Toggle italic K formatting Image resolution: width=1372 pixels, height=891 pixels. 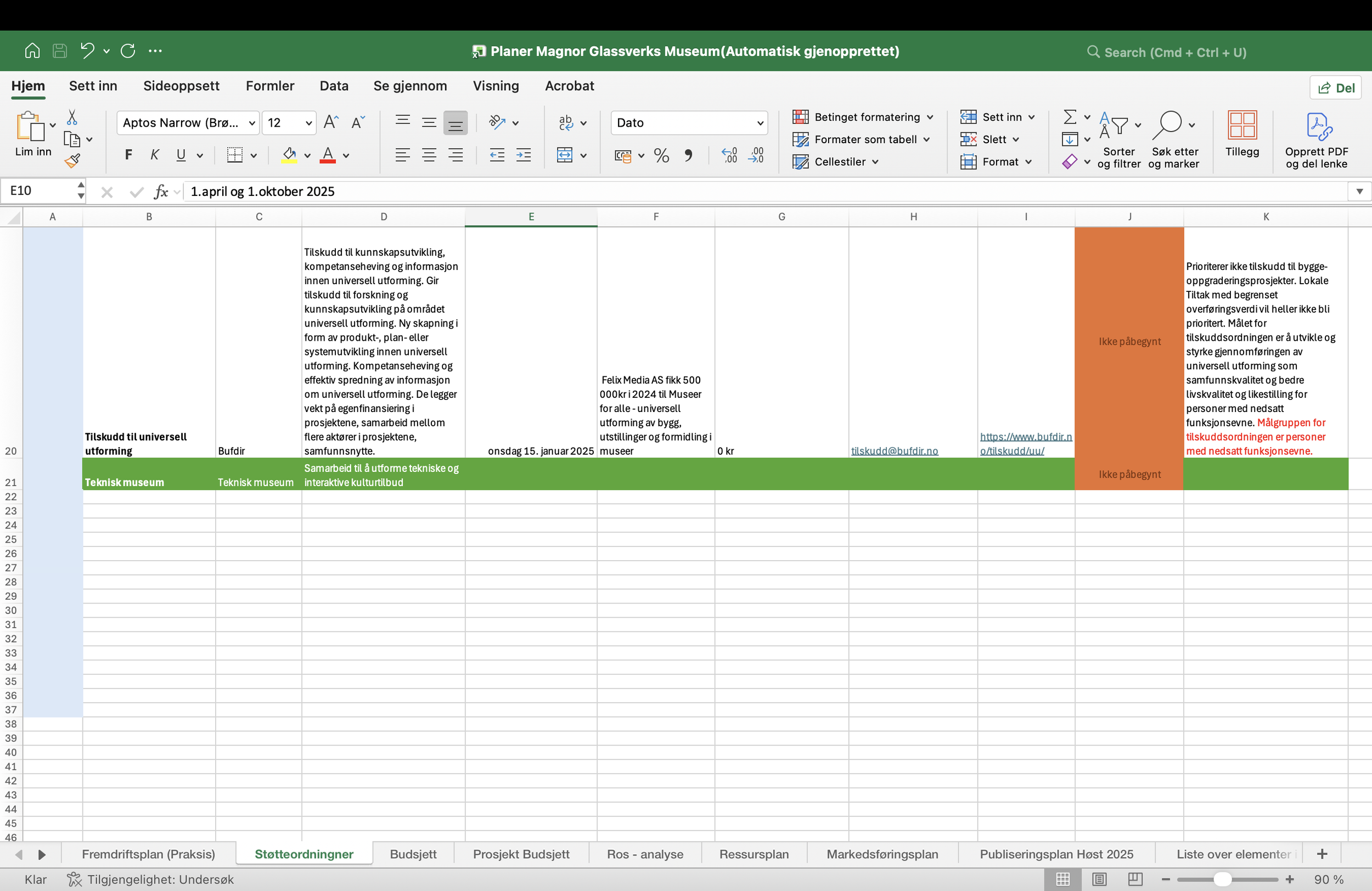(155, 155)
